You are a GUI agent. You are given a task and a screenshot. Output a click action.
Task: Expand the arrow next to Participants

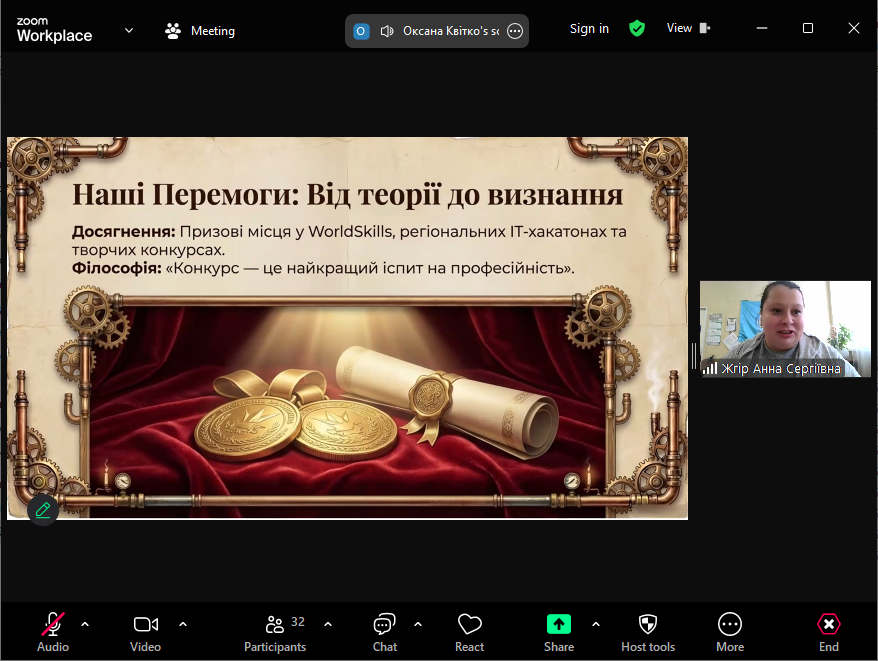(328, 624)
